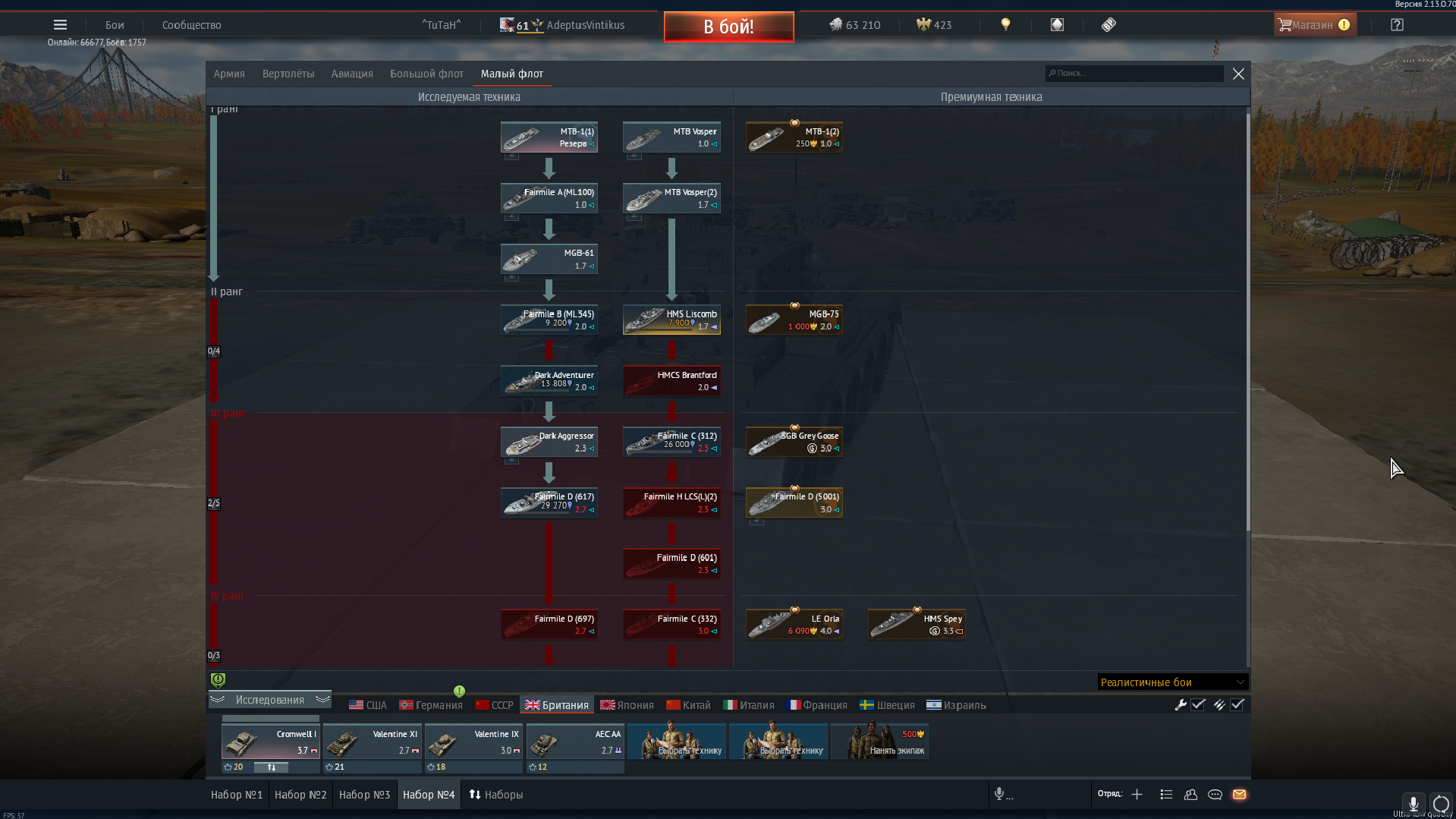
Task: Open the hamburger main menu
Action: (x=60, y=25)
